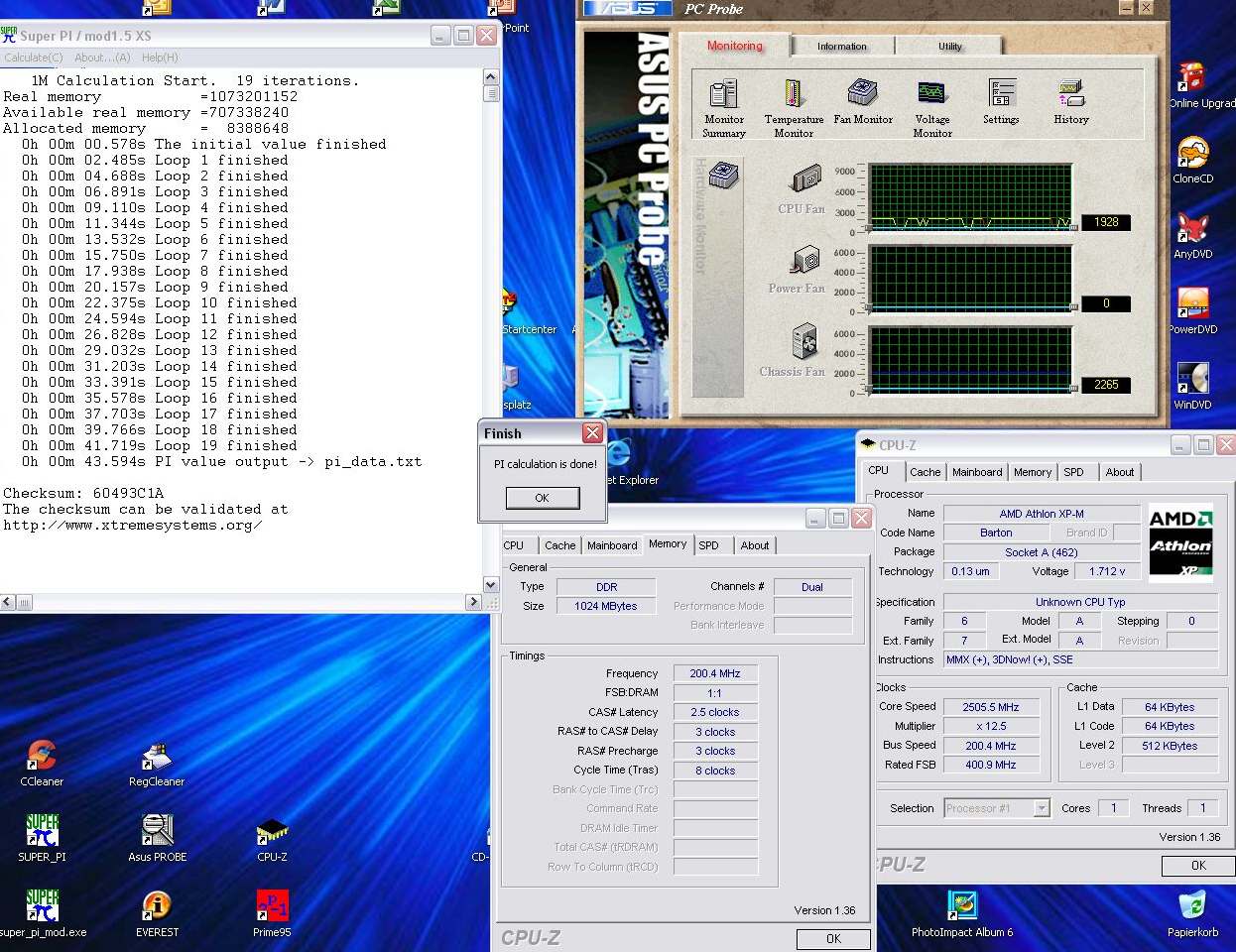
Task: Select the Papierkorb recycle bin icon
Action: coord(1192,913)
